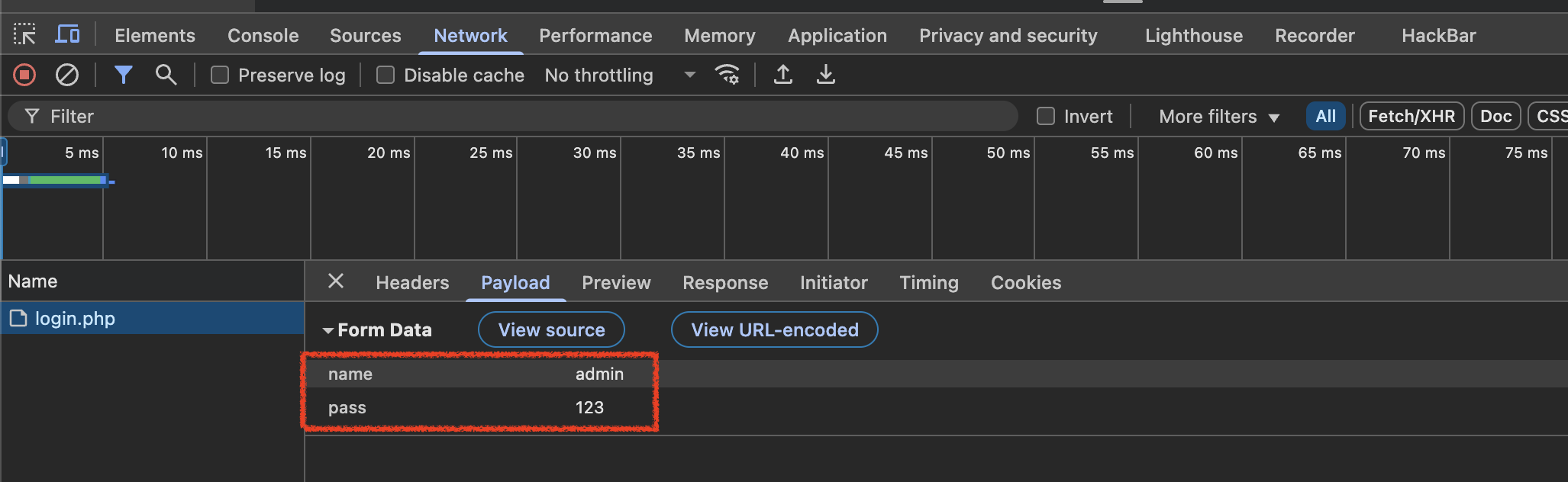
Task: Clear the network log
Action: (67, 75)
